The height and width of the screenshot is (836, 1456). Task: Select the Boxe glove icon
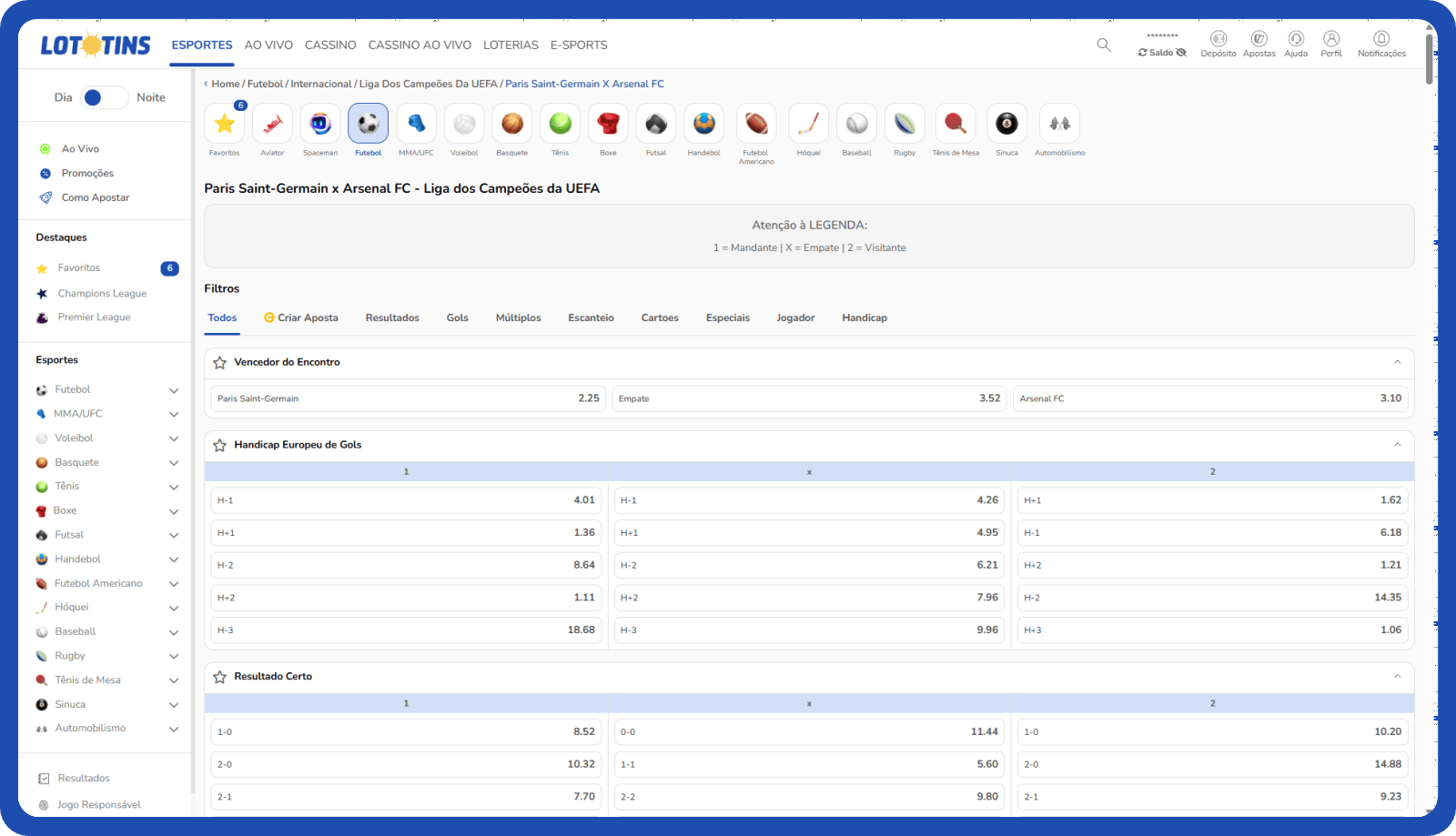[608, 124]
